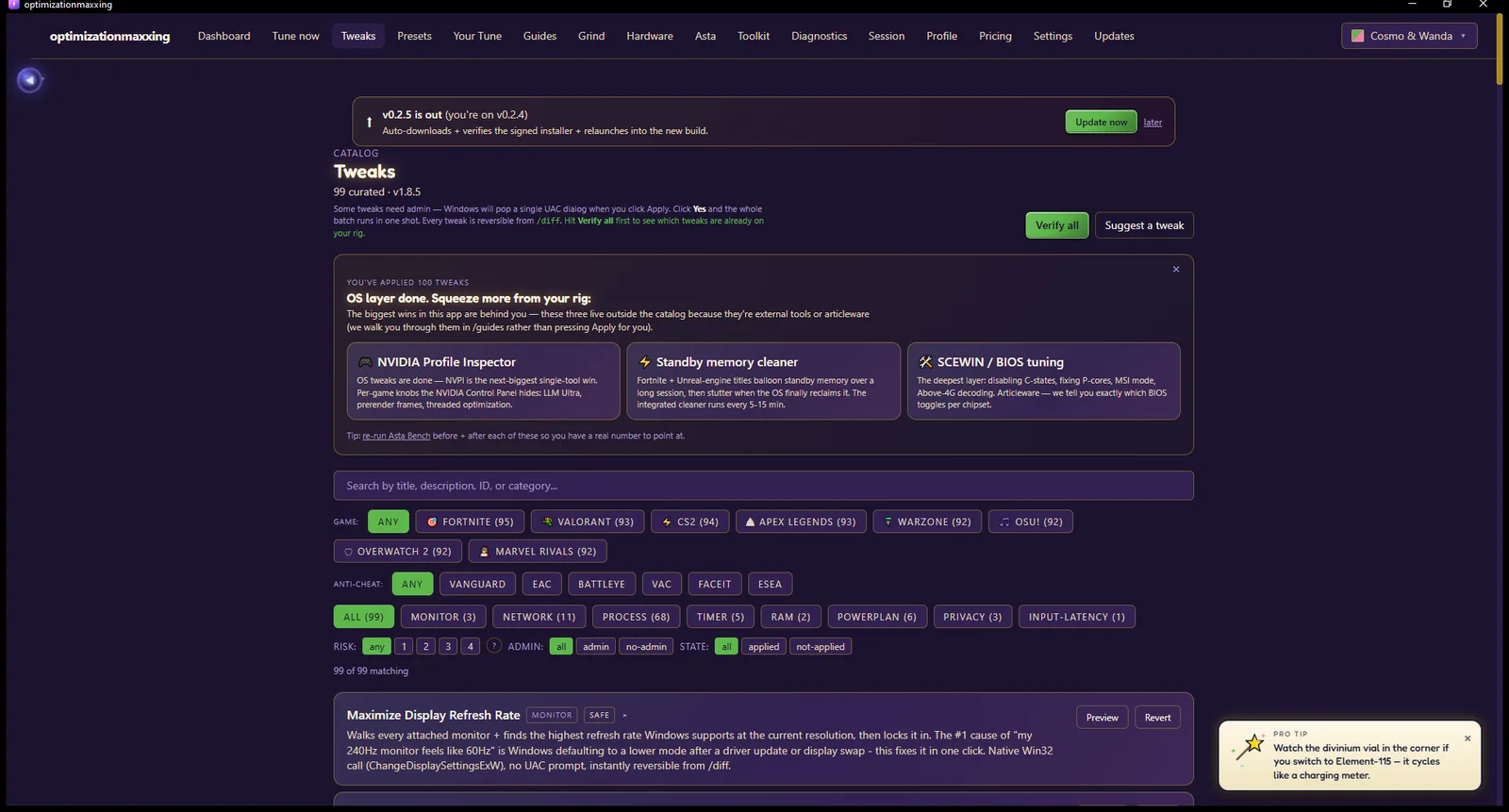The width and height of the screenshot is (1509, 812).
Task: Open the Tune now tab
Action: tap(296, 36)
